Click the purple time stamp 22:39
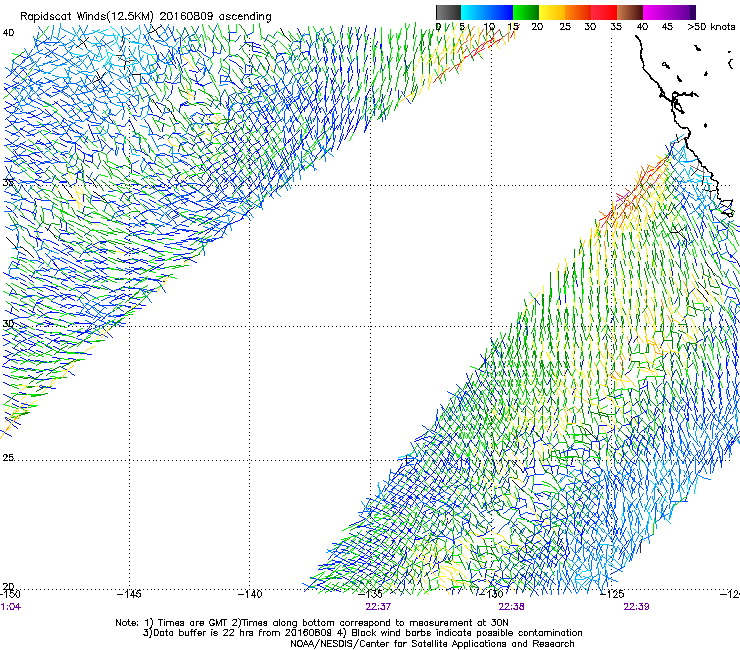This screenshot has width=740, height=650. click(636, 606)
